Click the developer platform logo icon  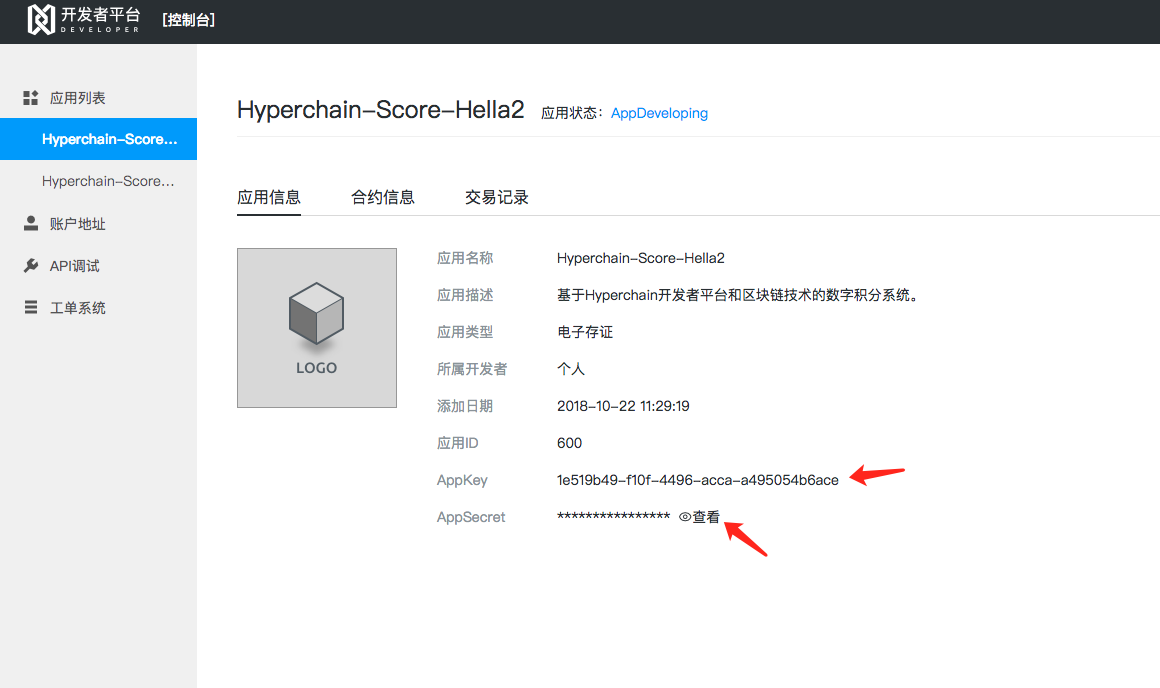coord(41,19)
